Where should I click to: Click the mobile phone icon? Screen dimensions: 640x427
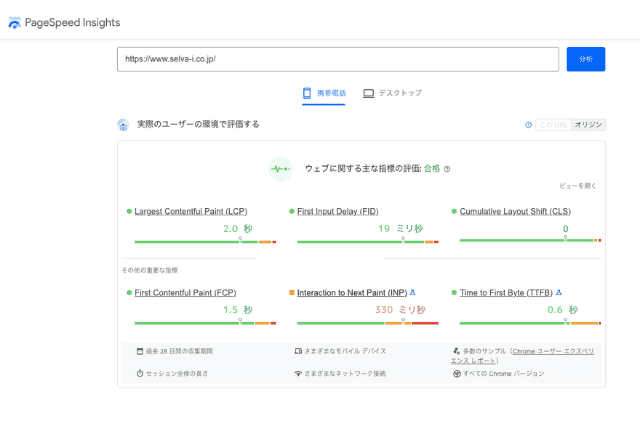point(307,93)
